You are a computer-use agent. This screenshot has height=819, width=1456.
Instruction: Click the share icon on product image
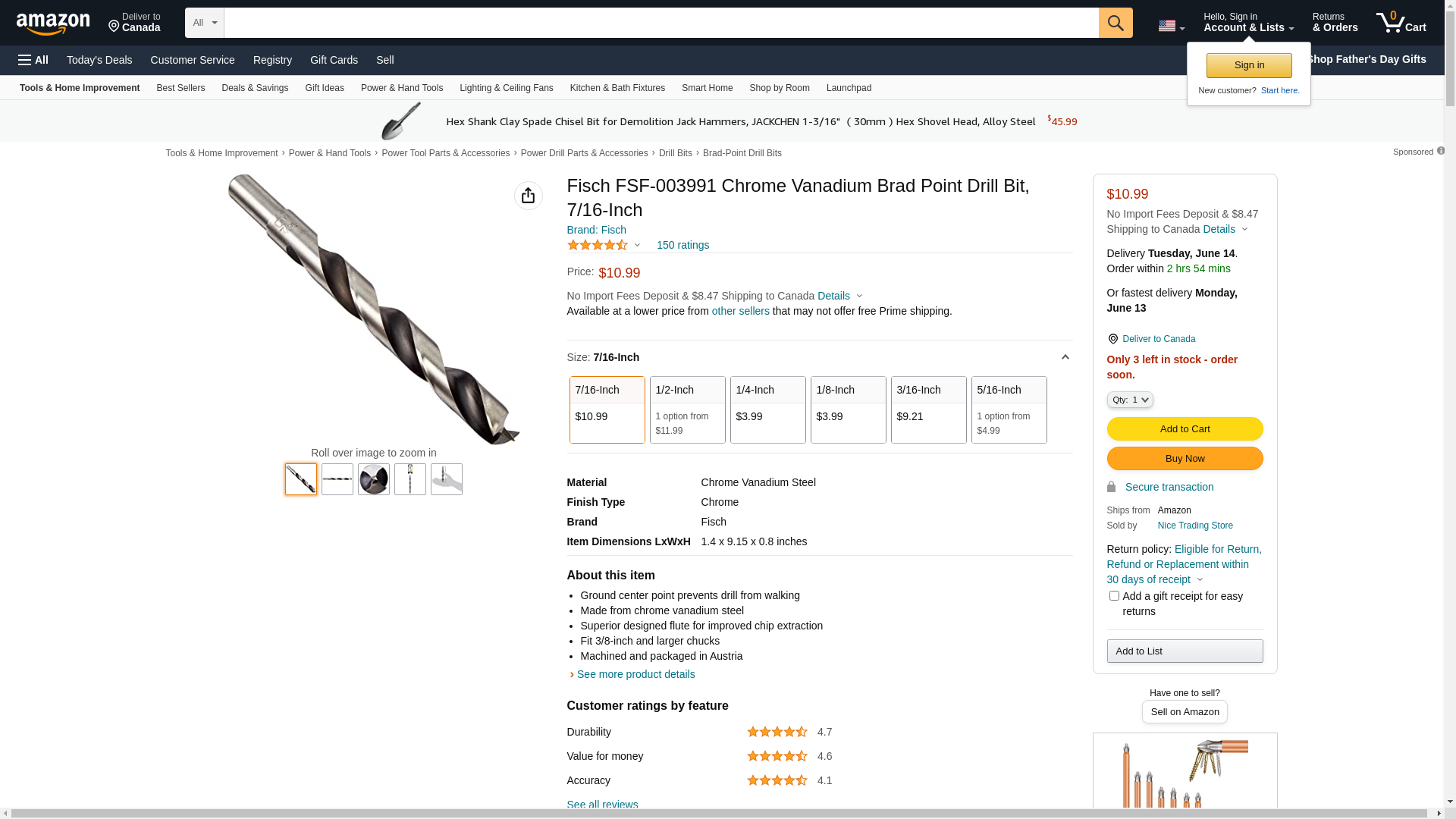click(x=528, y=196)
